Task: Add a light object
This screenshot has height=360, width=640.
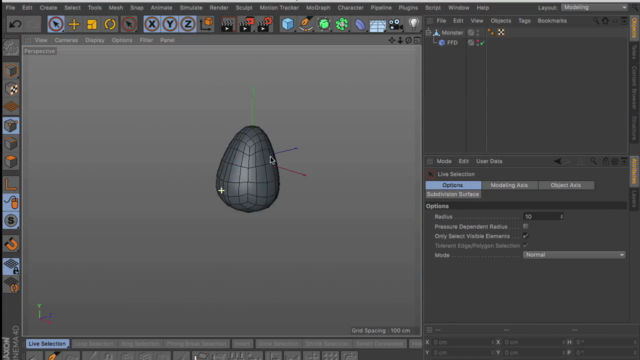Action: (x=413, y=24)
